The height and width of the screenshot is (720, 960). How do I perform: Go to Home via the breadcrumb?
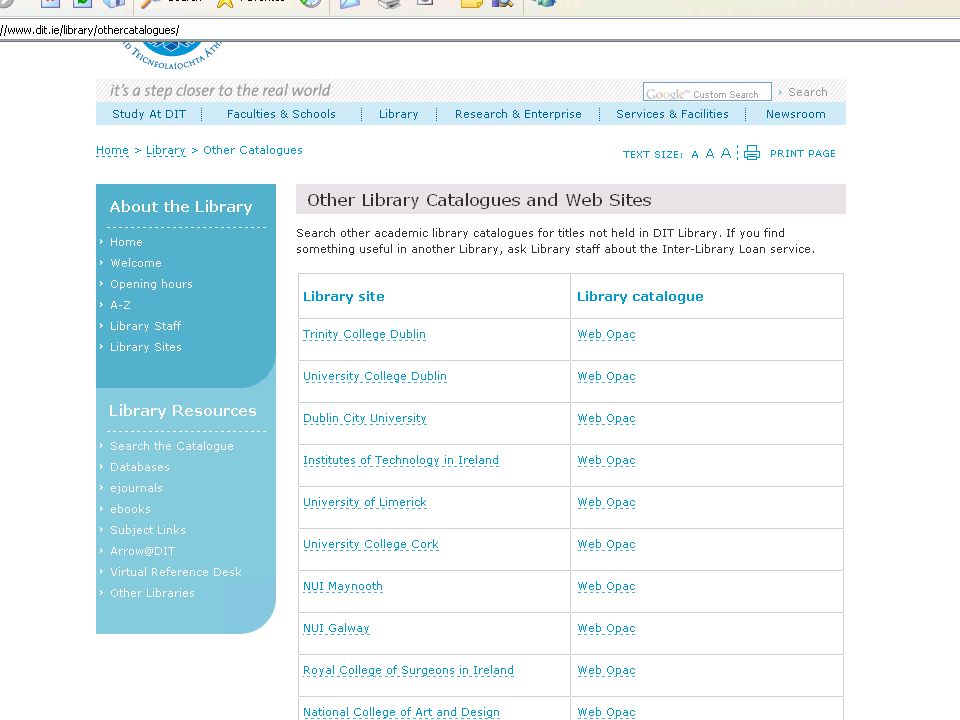[113, 150]
